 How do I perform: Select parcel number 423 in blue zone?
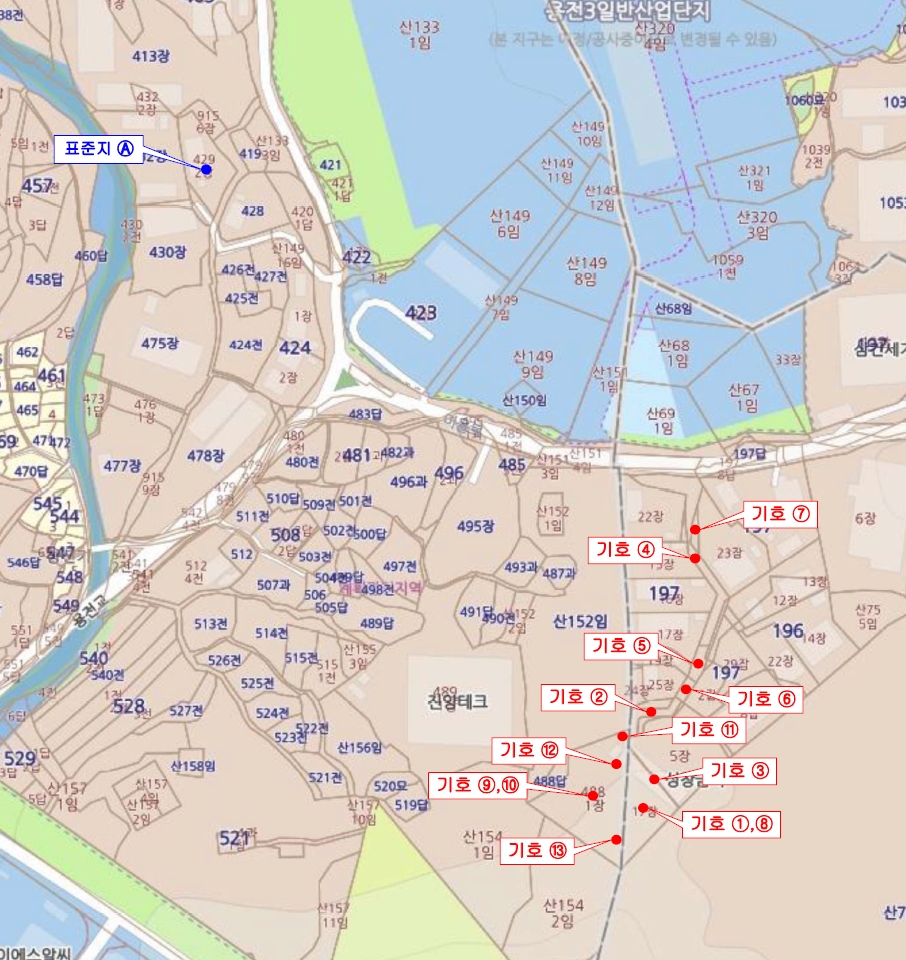pos(421,313)
